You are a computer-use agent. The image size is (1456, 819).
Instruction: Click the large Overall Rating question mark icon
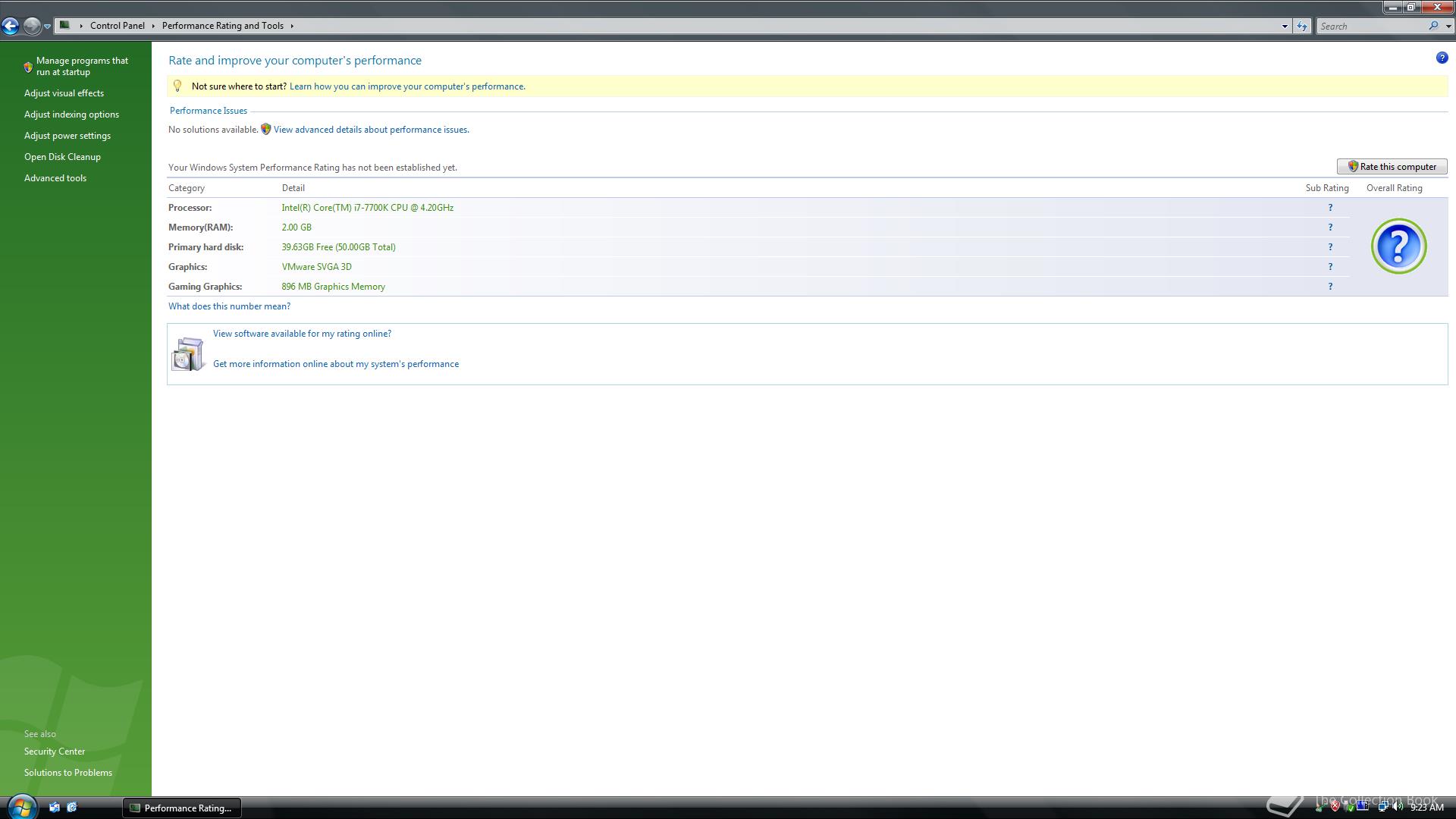coord(1398,246)
